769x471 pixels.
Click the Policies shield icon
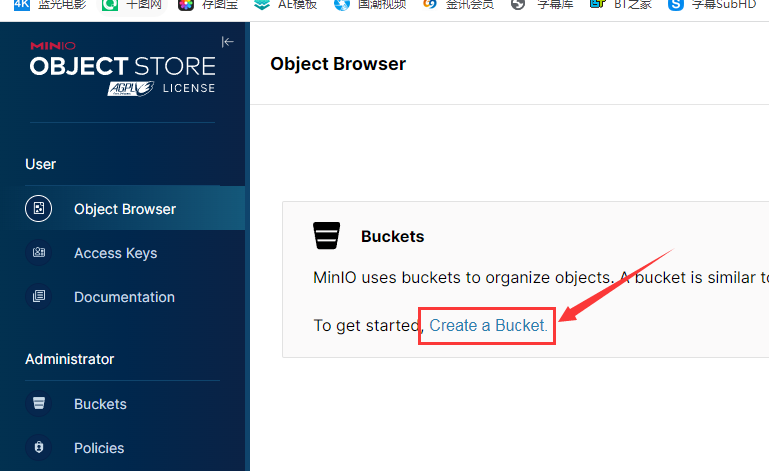pyautogui.click(x=38, y=448)
